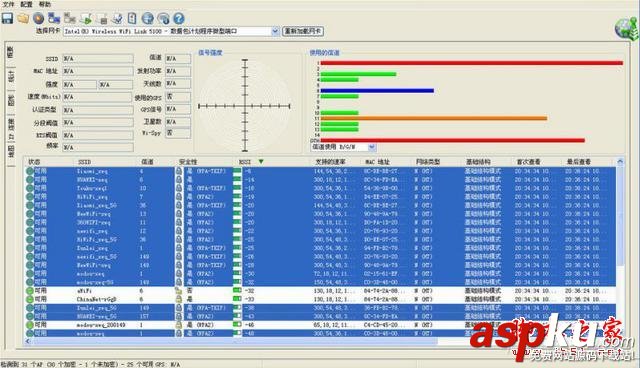Screen dimensions: 640x368
Task: Select the aWiFi network row
Action: pos(320,291)
